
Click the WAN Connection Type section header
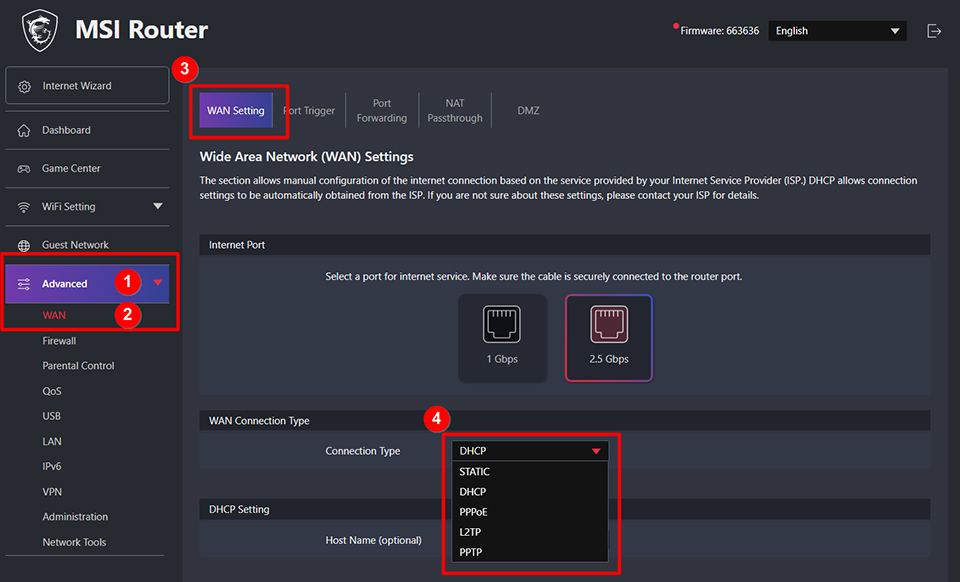564,420
